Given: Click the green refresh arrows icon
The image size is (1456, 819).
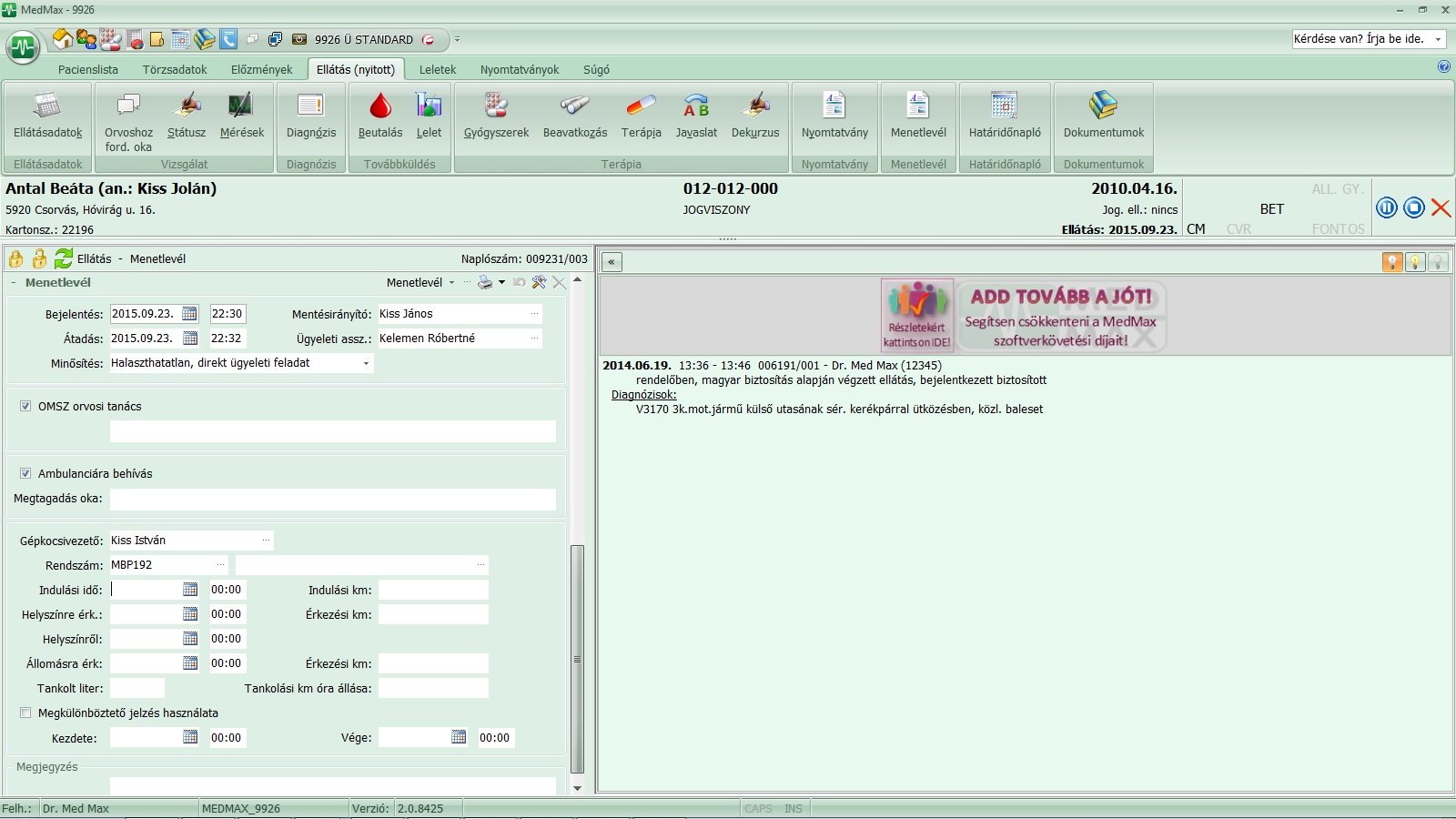Looking at the screenshot, I should (x=63, y=258).
